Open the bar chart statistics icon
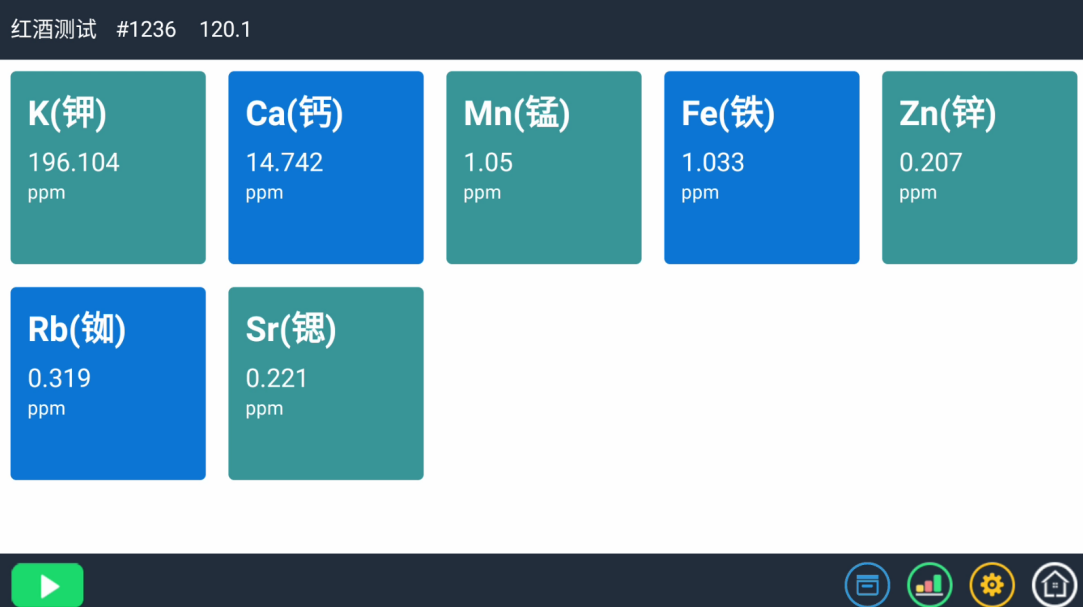 pyautogui.click(x=930, y=585)
